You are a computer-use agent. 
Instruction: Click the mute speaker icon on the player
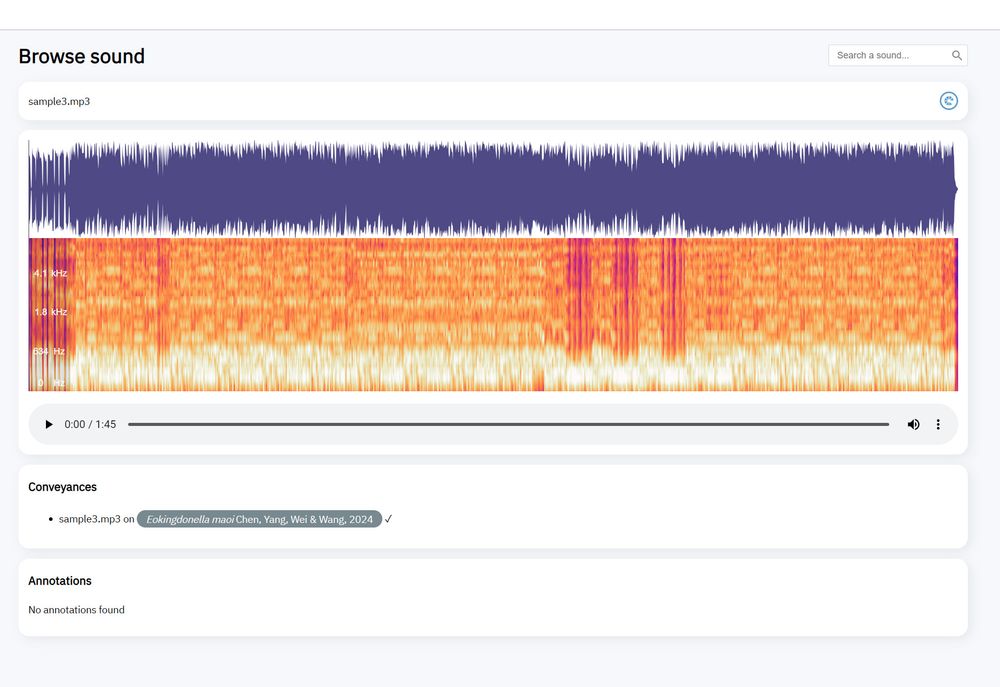click(x=913, y=424)
